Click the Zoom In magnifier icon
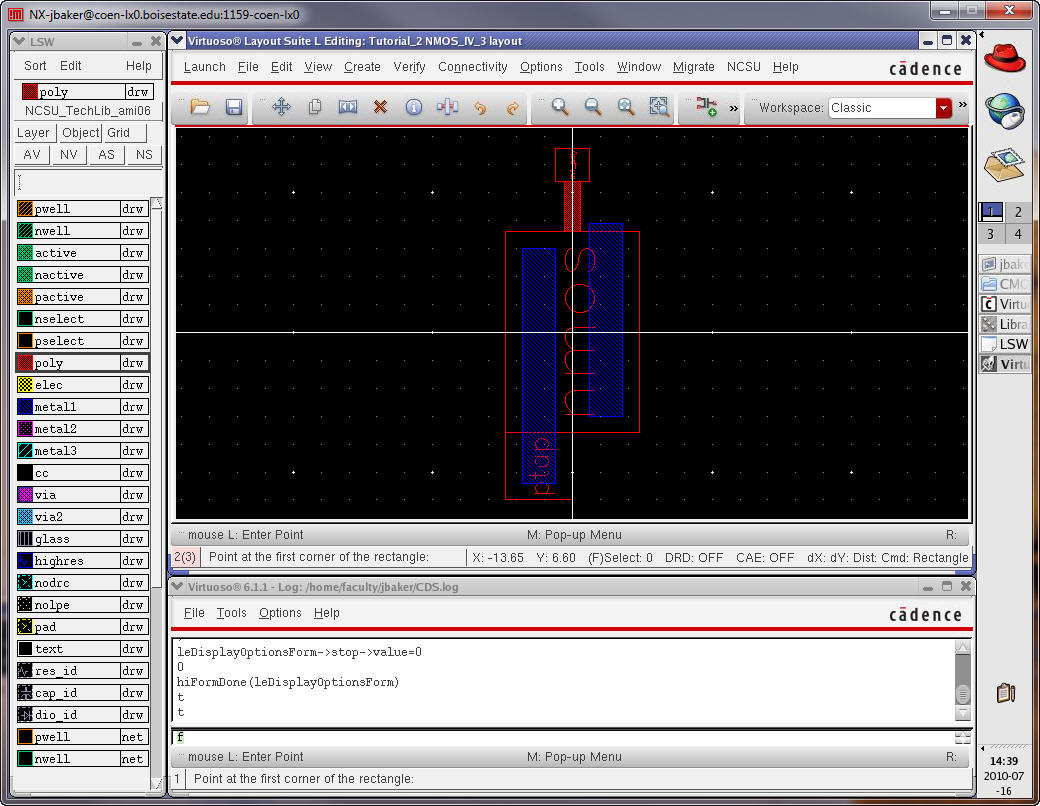 (x=560, y=107)
